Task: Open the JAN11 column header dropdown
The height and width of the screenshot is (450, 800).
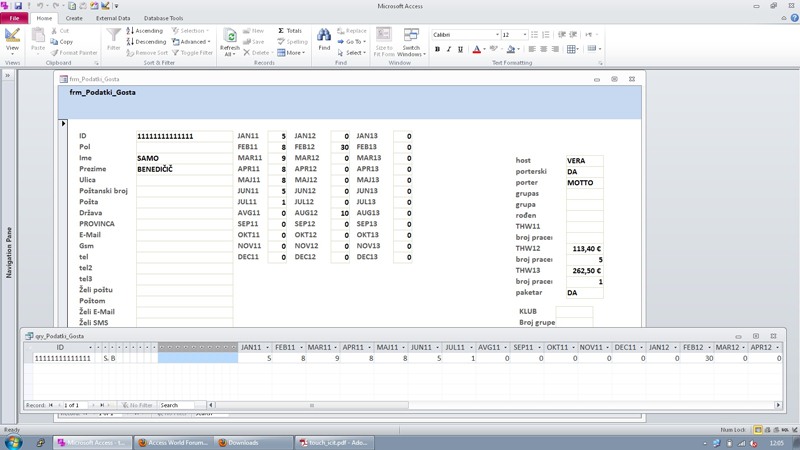Action: (x=268, y=347)
